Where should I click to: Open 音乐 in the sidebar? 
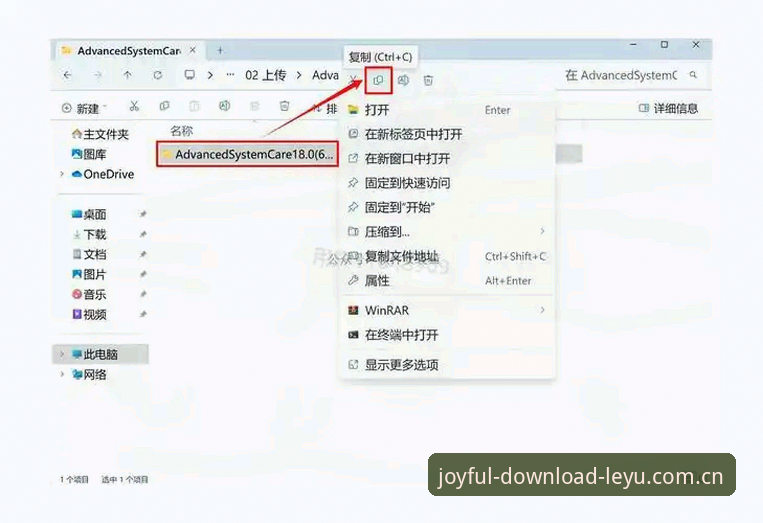point(89,294)
